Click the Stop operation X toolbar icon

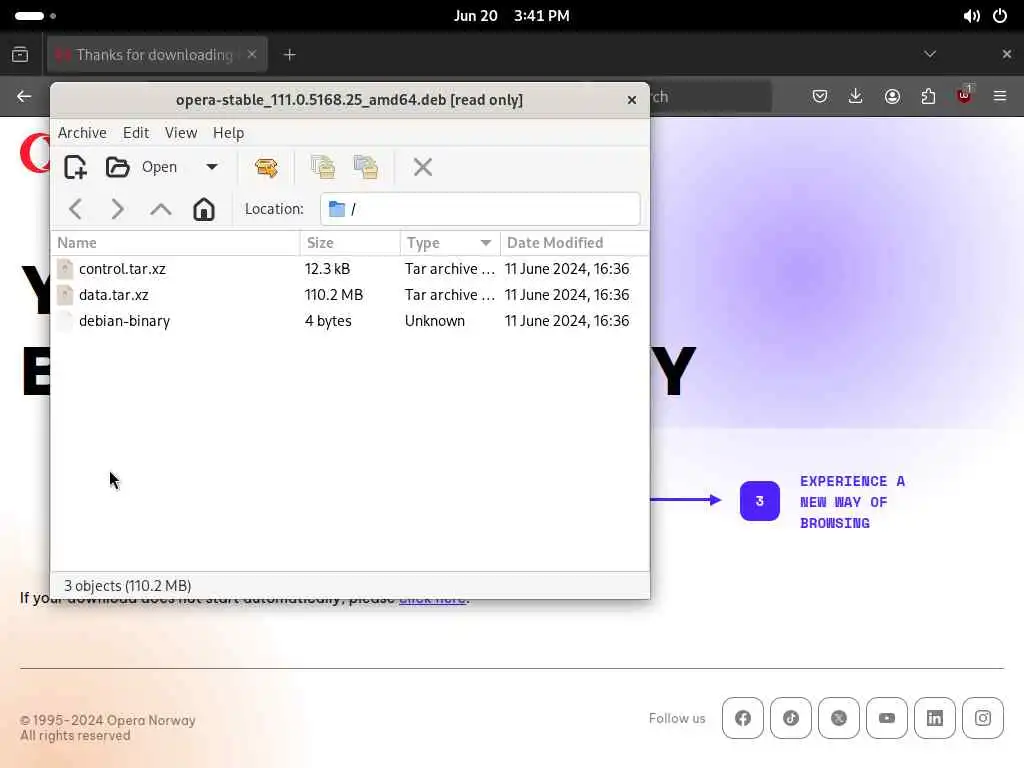[423, 167]
